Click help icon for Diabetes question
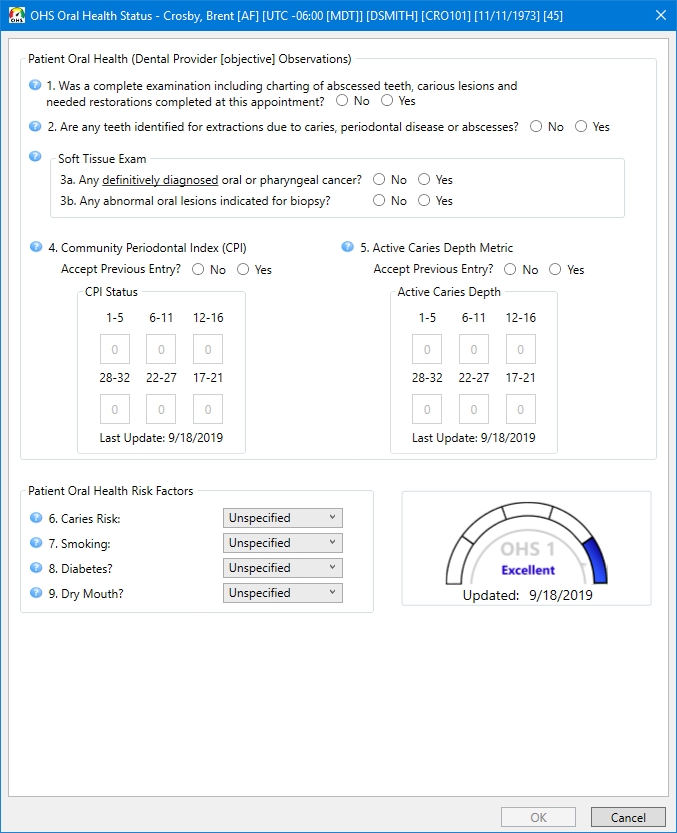 coord(36,568)
